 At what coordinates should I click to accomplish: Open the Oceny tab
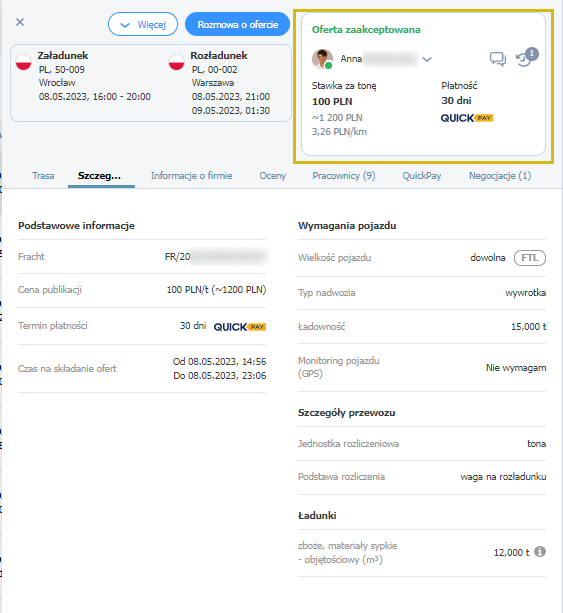click(x=273, y=176)
